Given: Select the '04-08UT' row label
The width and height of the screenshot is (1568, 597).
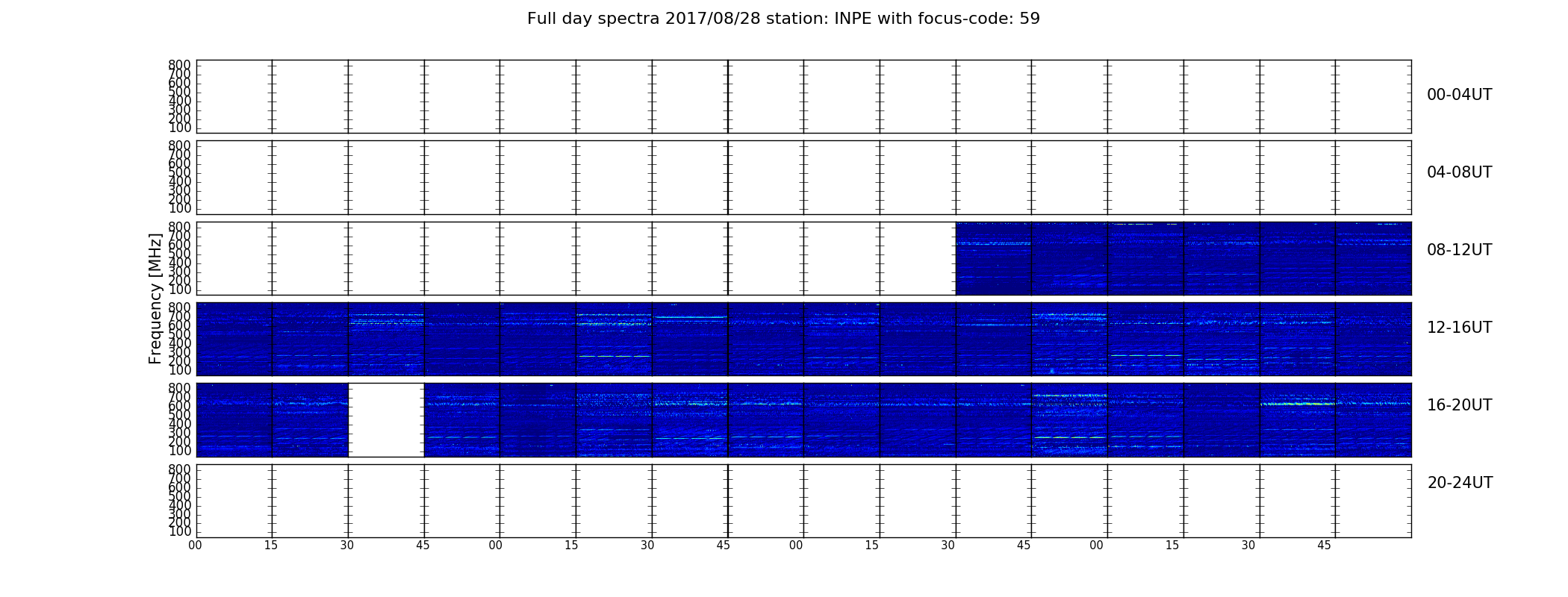Looking at the screenshot, I should [1460, 172].
